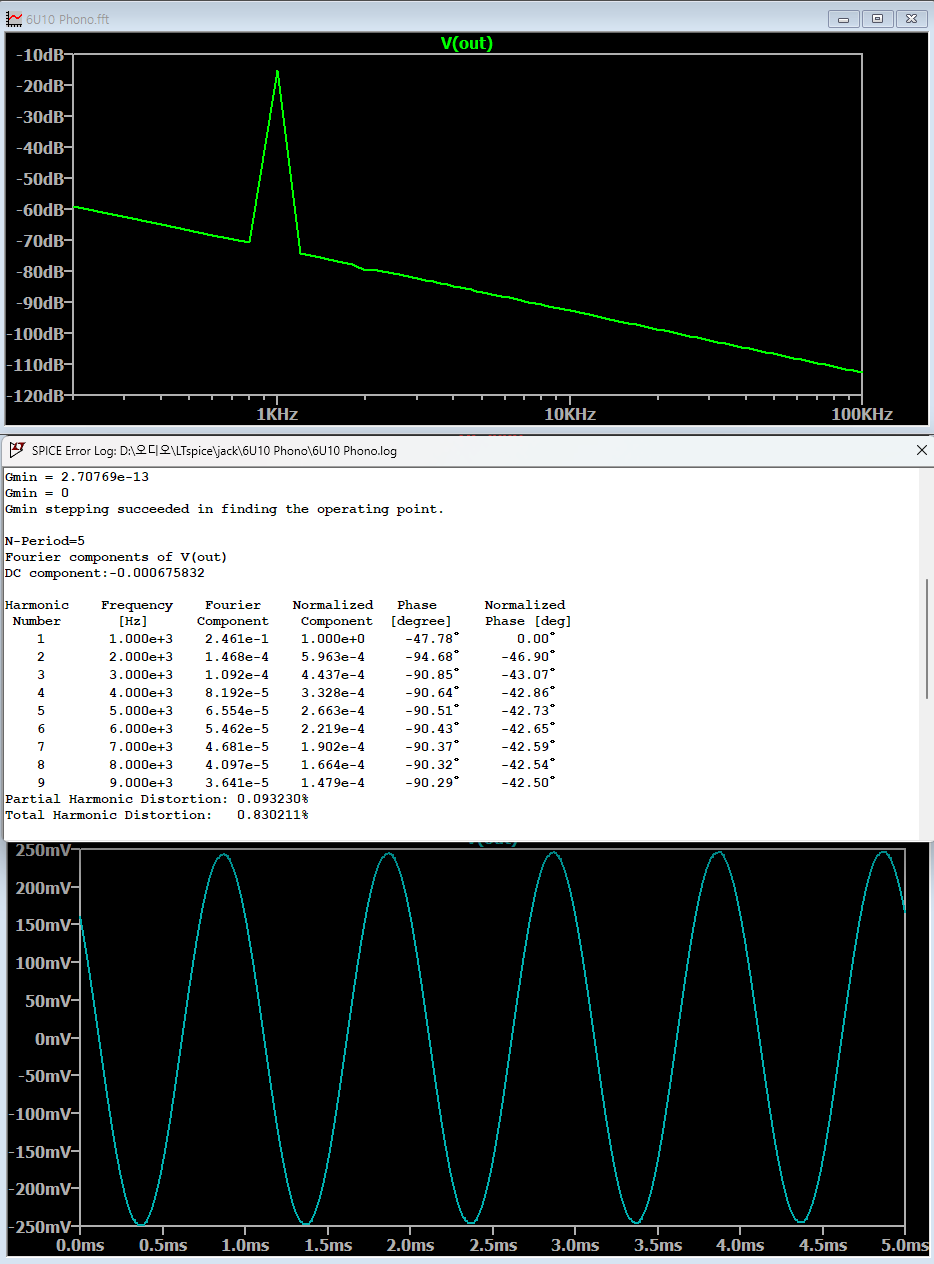The width and height of the screenshot is (934, 1264).
Task: Click the 2.5ms time axis label
Action: (x=492, y=1245)
